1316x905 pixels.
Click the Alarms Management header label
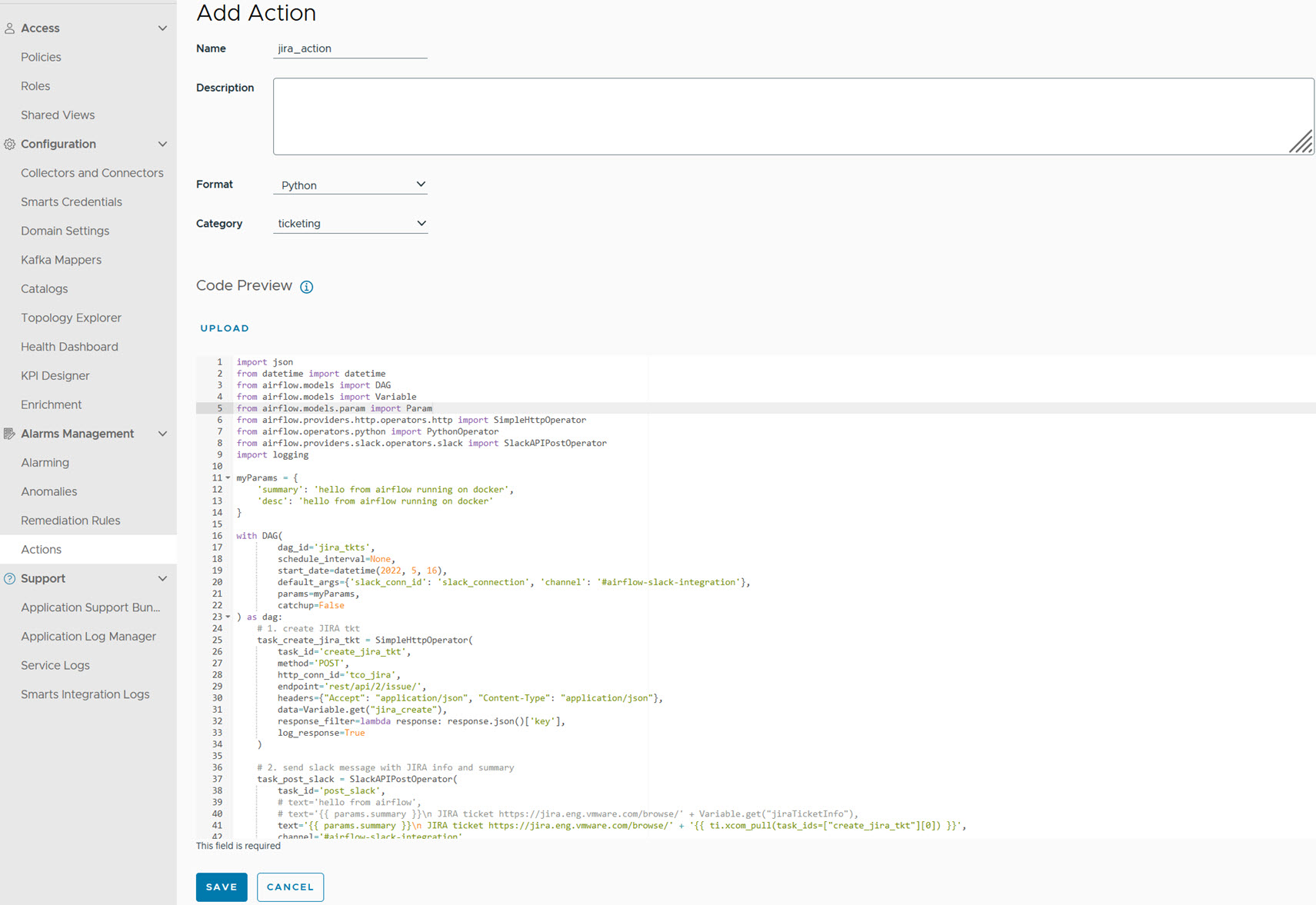[78, 434]
